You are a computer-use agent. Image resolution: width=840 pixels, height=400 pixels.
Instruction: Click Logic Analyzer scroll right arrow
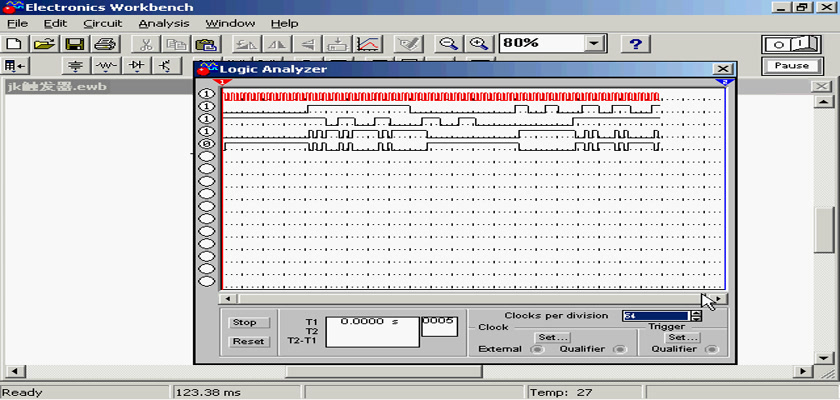[x=719, y=299]
